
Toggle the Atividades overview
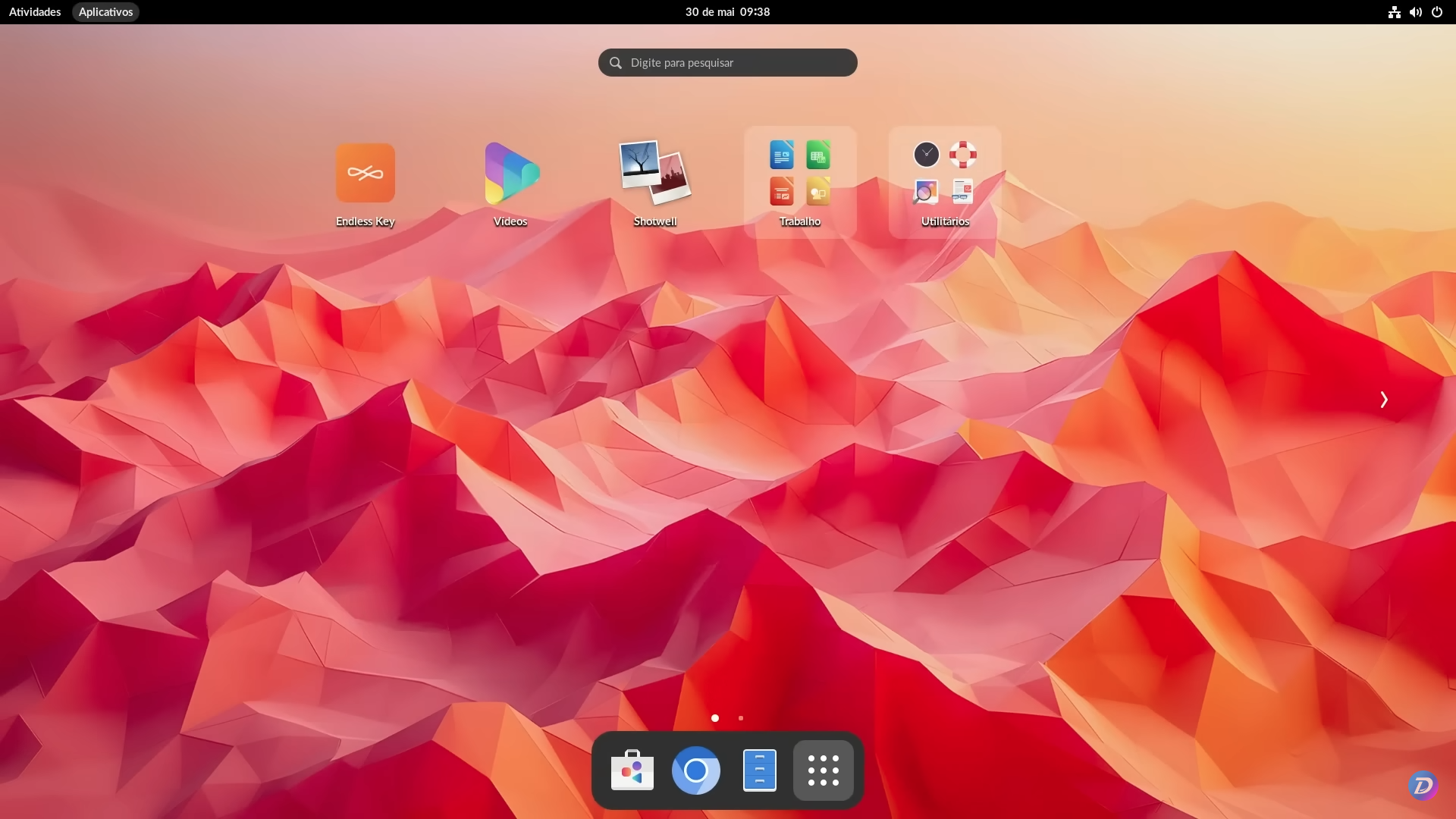[x=33, y=11]
